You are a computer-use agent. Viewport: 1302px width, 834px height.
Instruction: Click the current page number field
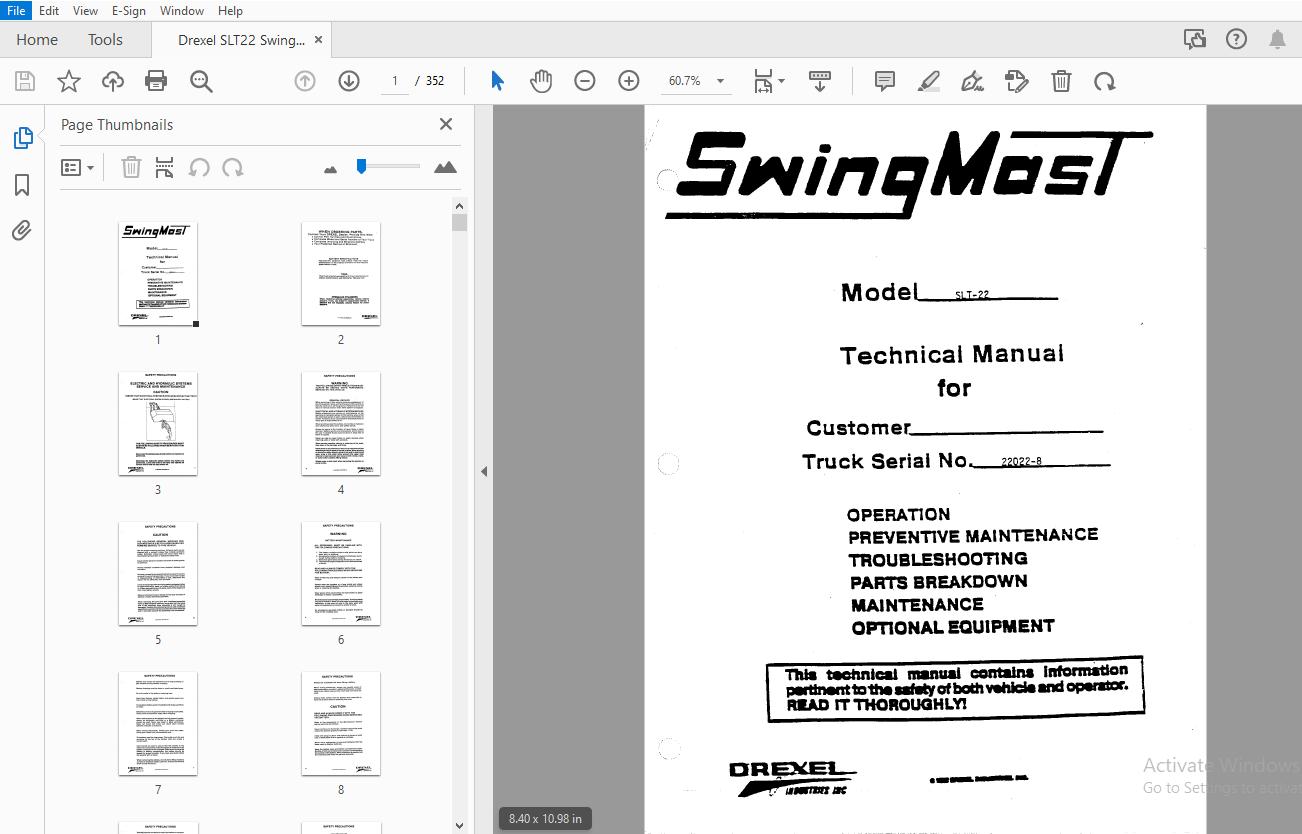(394, 81)
